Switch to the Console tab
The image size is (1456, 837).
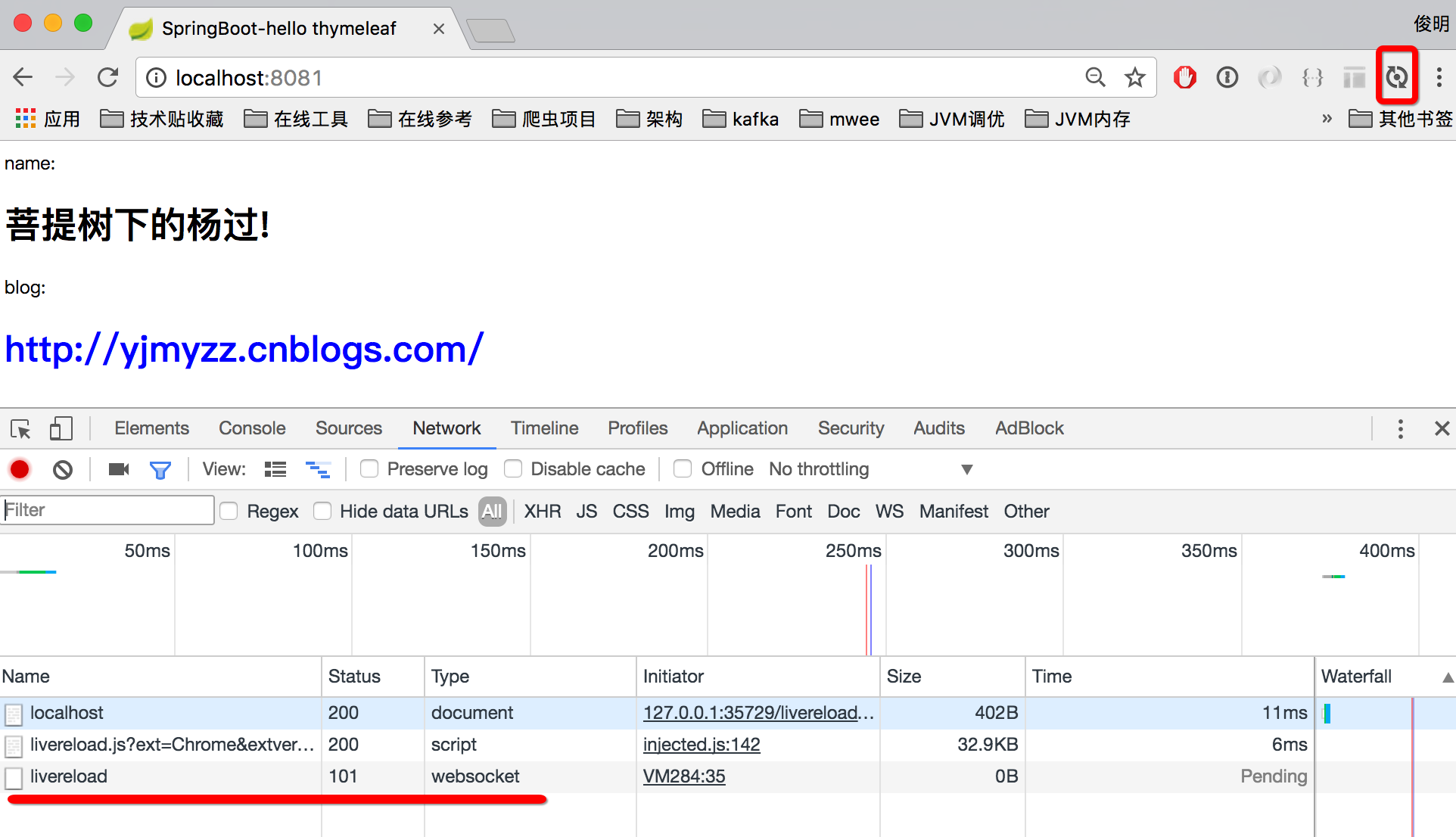coord(252,428)
